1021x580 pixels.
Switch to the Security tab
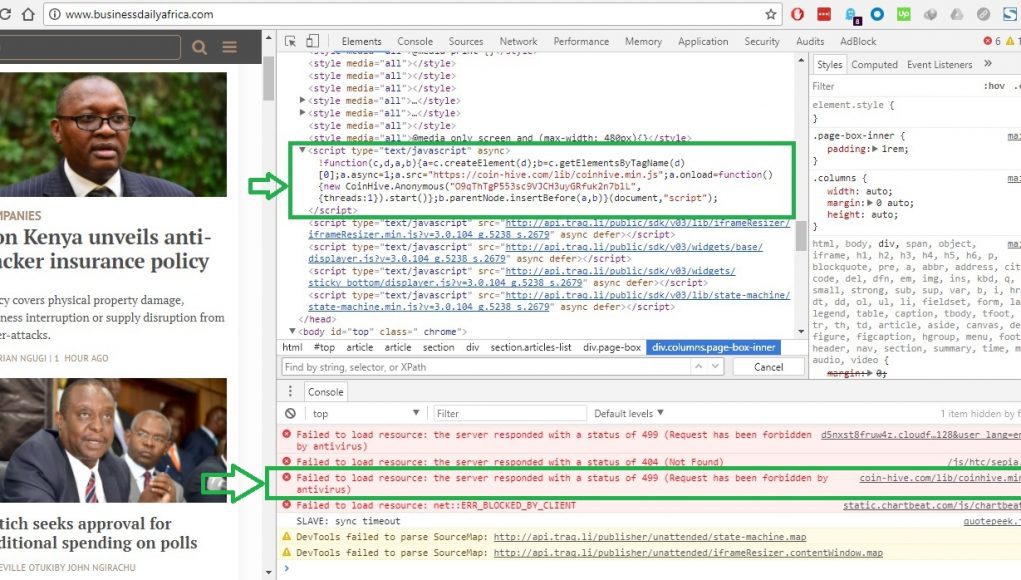(x=762, y=41)
